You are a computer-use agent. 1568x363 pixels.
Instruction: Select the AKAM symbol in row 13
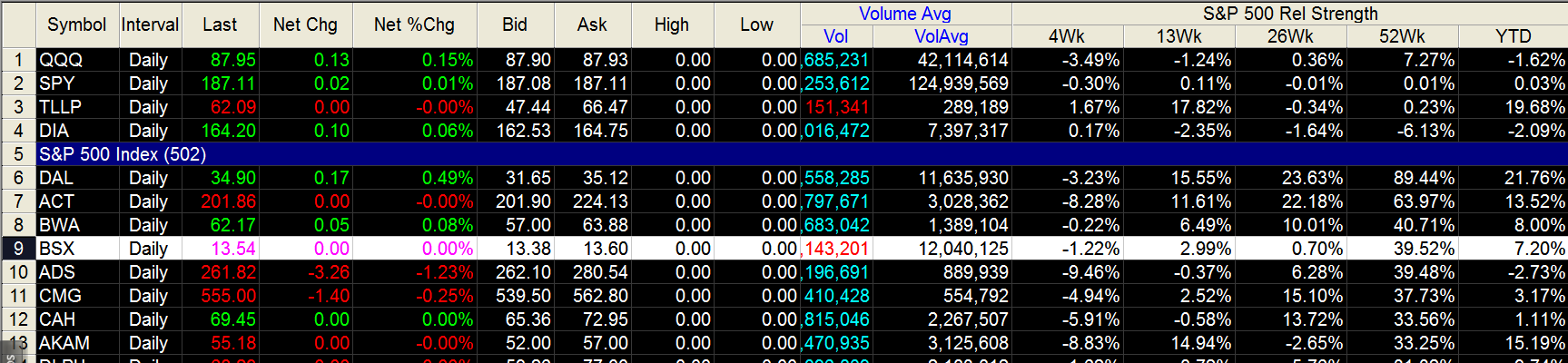click(64, 343)
